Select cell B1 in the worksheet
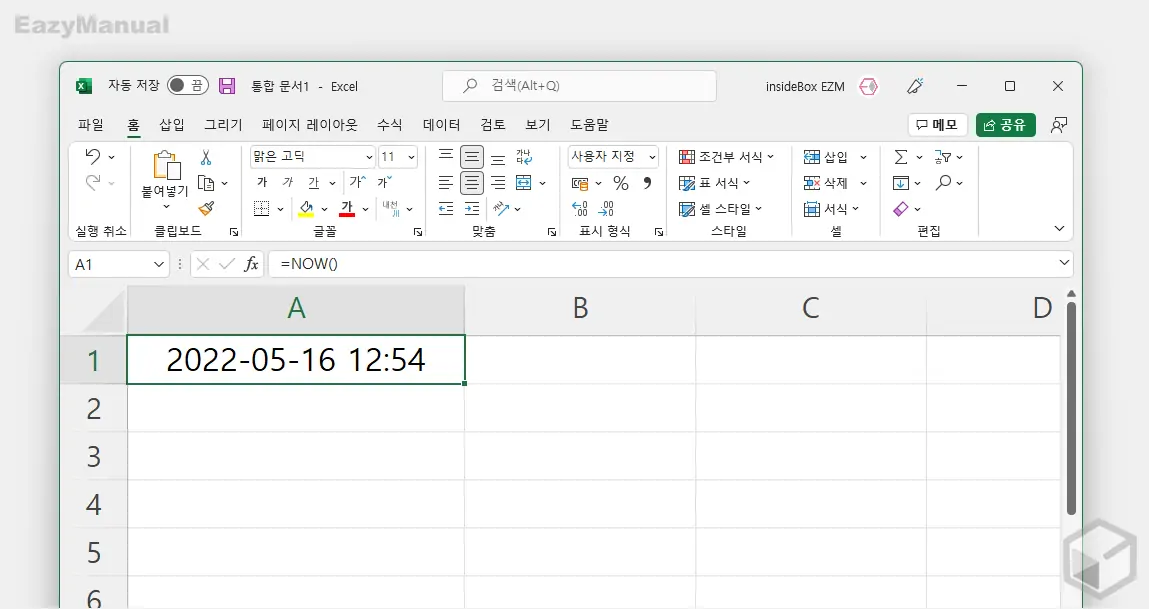The width and height of the screenshot is (1149, 609). pyautogui.click(x=580, y=361)
